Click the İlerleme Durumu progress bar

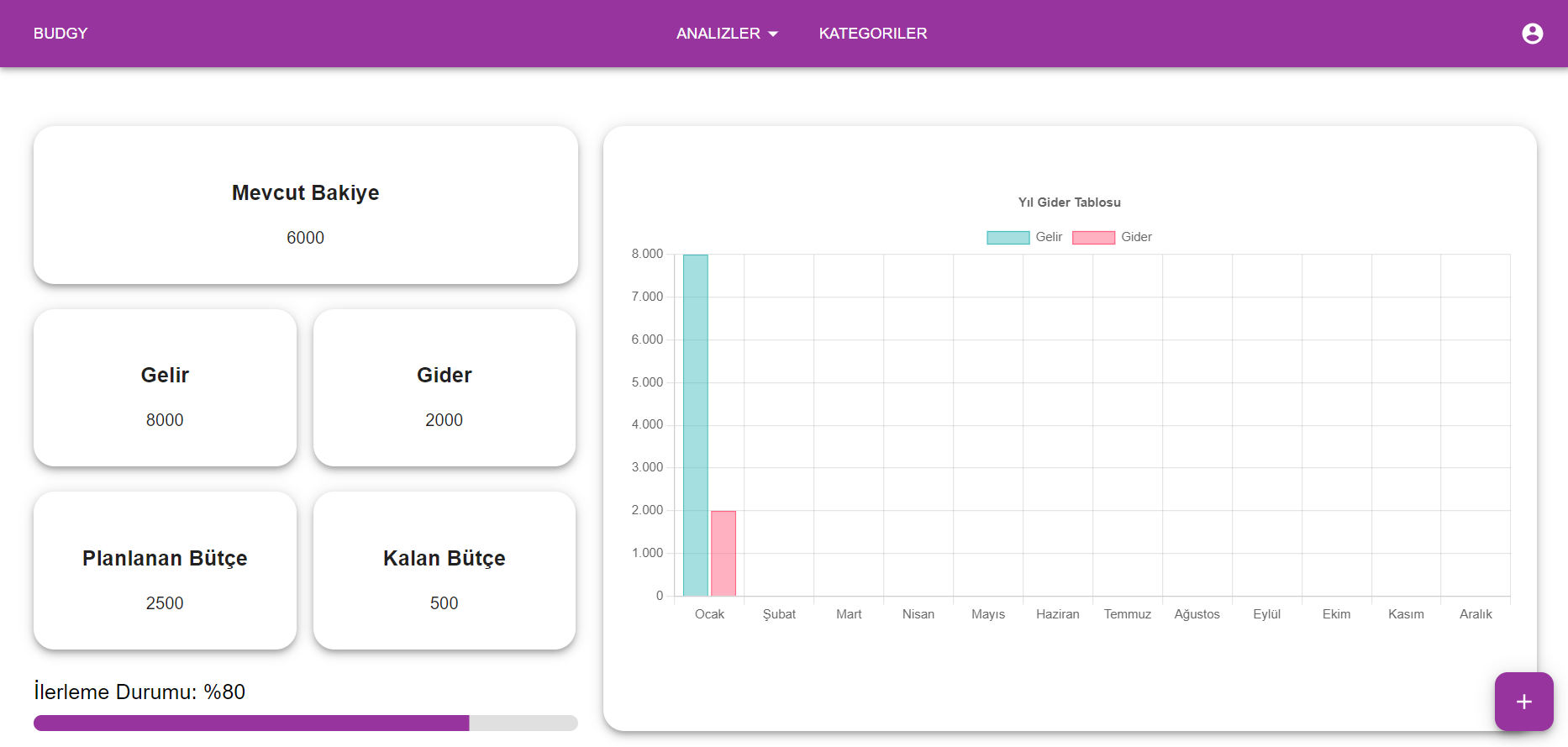306,723
